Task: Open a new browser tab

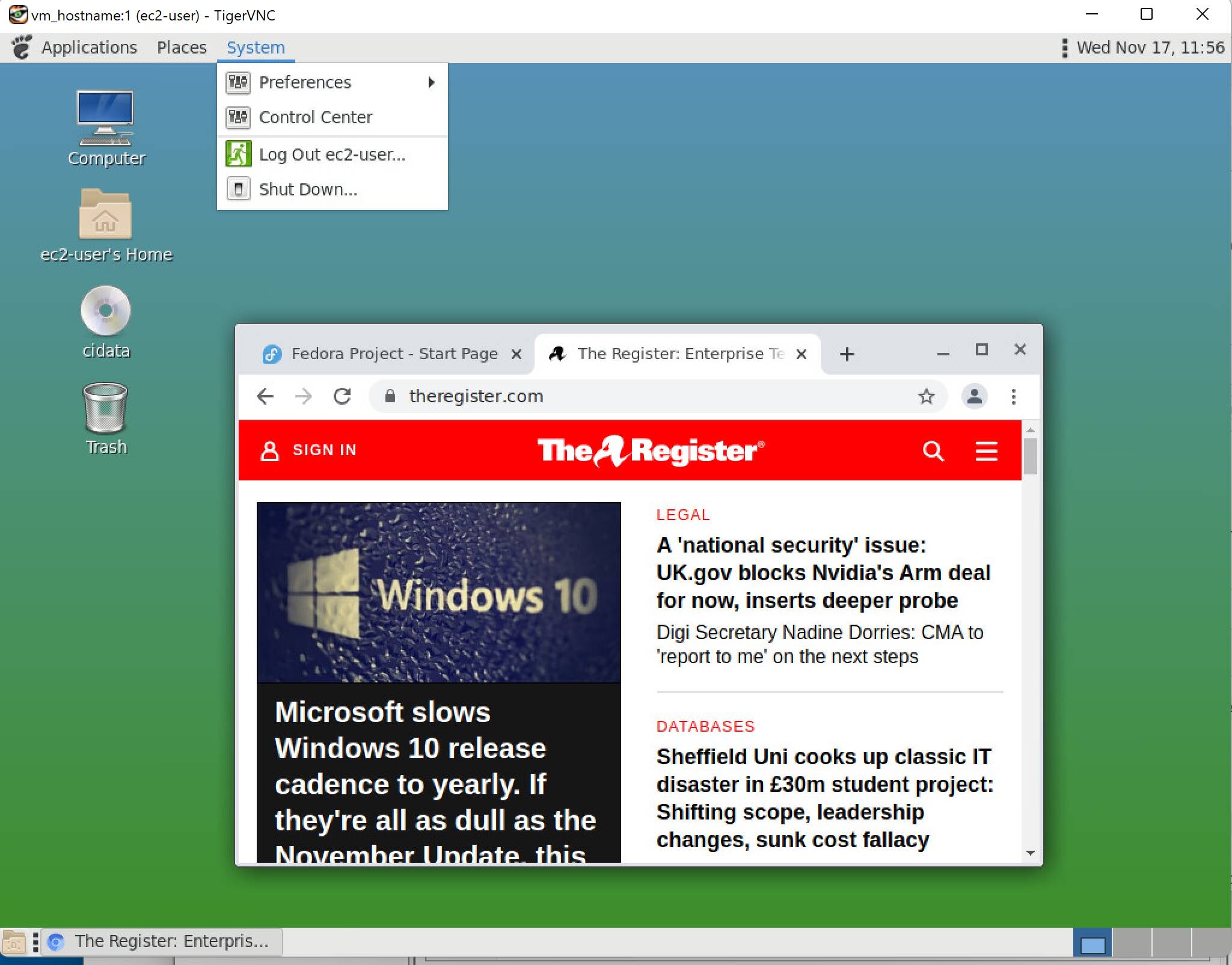Action: [846, 353]
